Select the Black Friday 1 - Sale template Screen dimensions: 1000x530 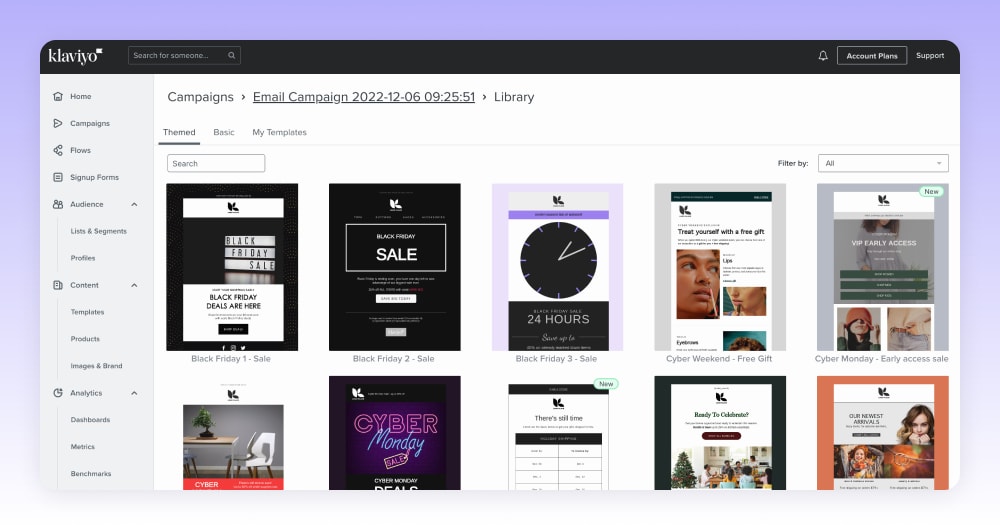coord(232,267)
